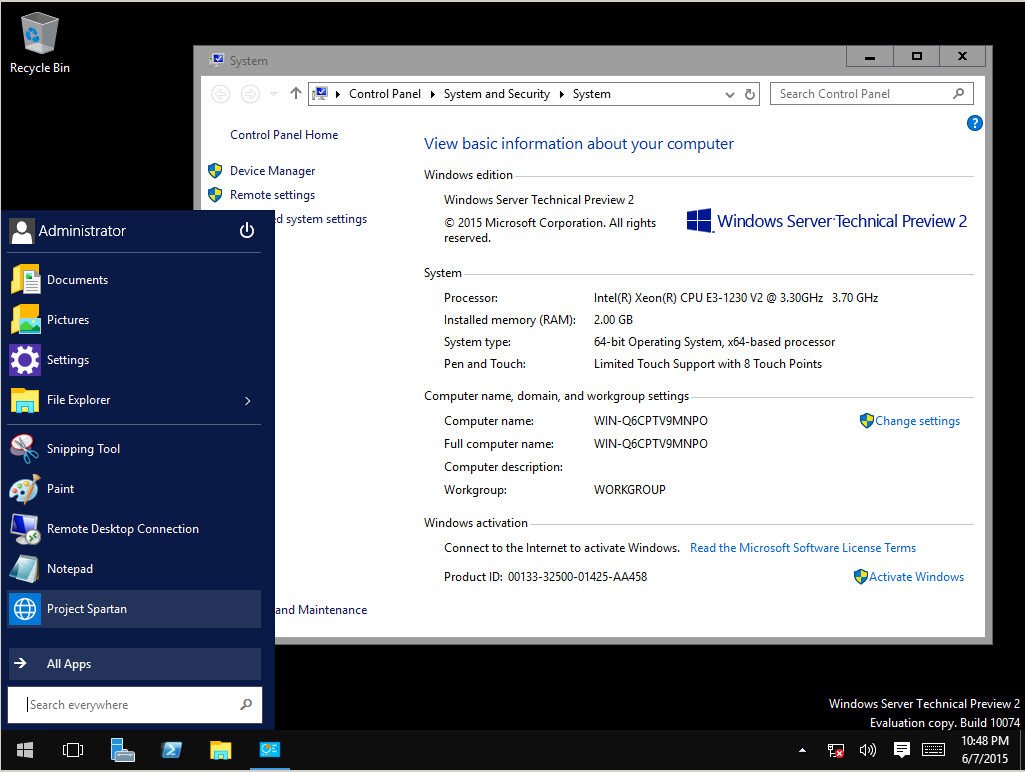
Task: Open Snipping Tool from the Start menu
Action: tap(83, 448)
